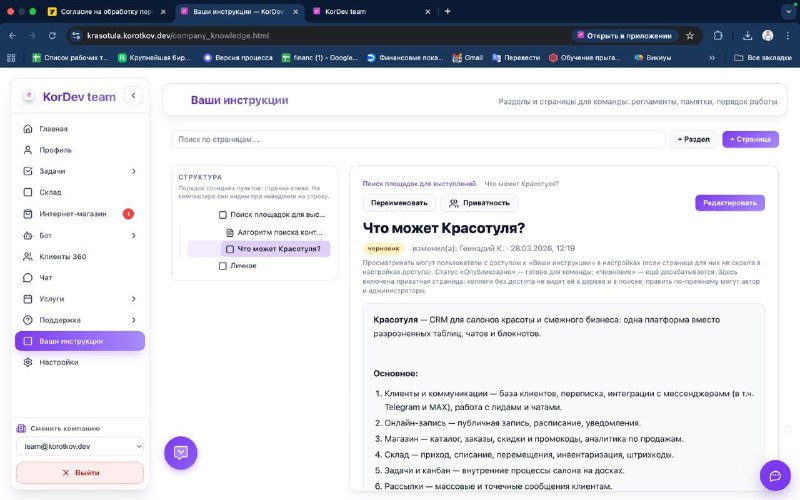
Task: Expand the Бот submenu chevron
Action: coord(134,235)
